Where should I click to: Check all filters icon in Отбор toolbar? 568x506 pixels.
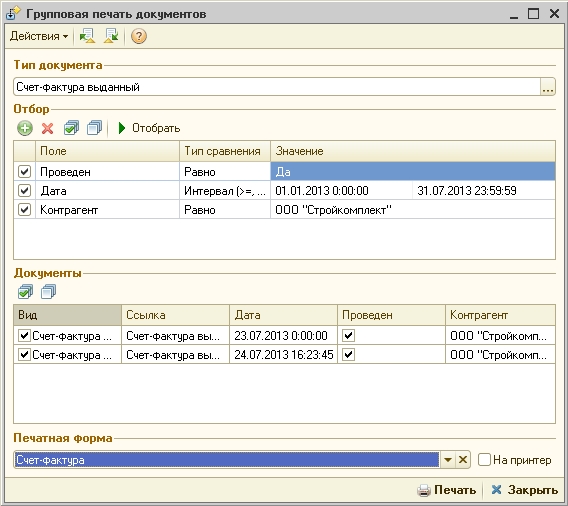point(71,128)
